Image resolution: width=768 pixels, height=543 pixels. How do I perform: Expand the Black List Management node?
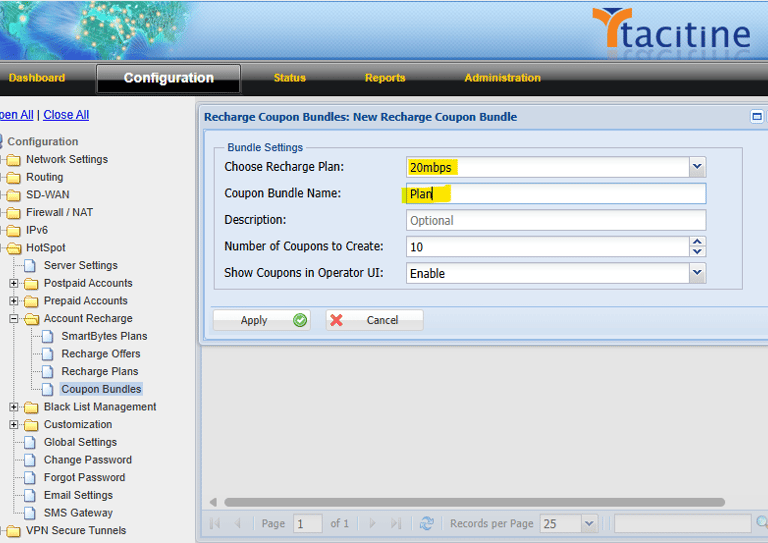tap(14, 407)
